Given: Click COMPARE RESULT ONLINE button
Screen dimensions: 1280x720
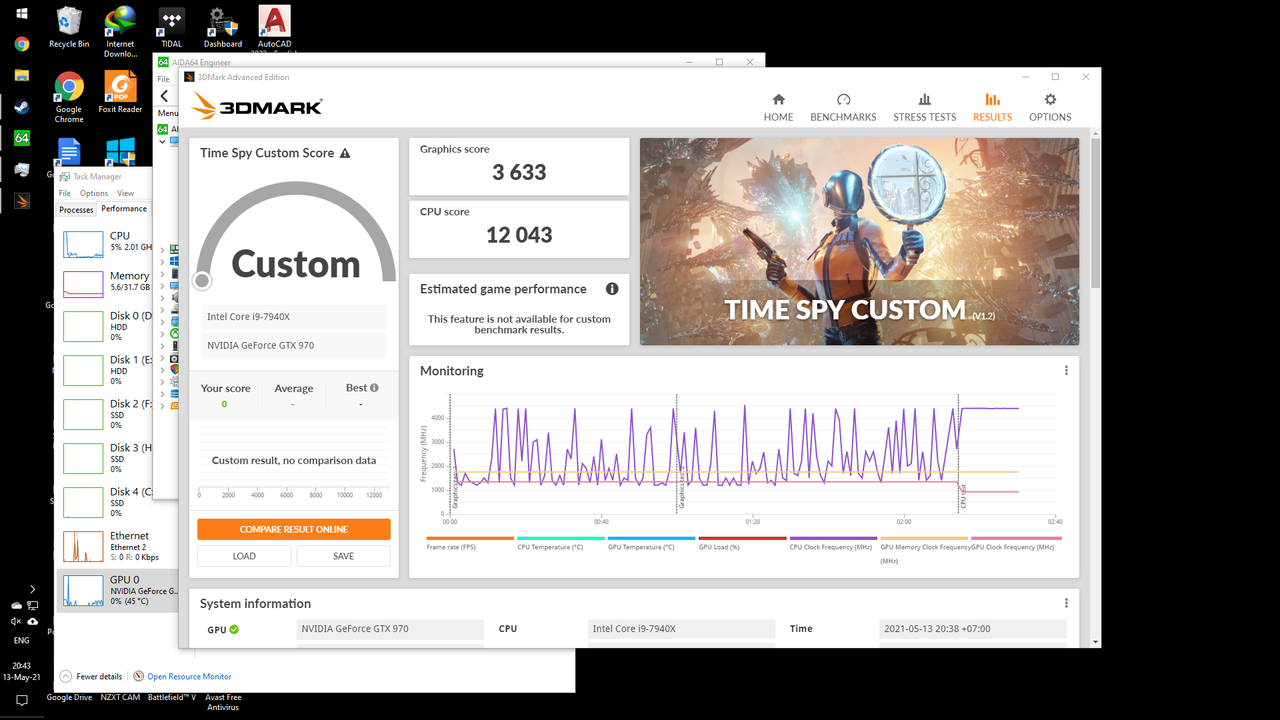Looking at the screenshot, I should coord(294,529).
